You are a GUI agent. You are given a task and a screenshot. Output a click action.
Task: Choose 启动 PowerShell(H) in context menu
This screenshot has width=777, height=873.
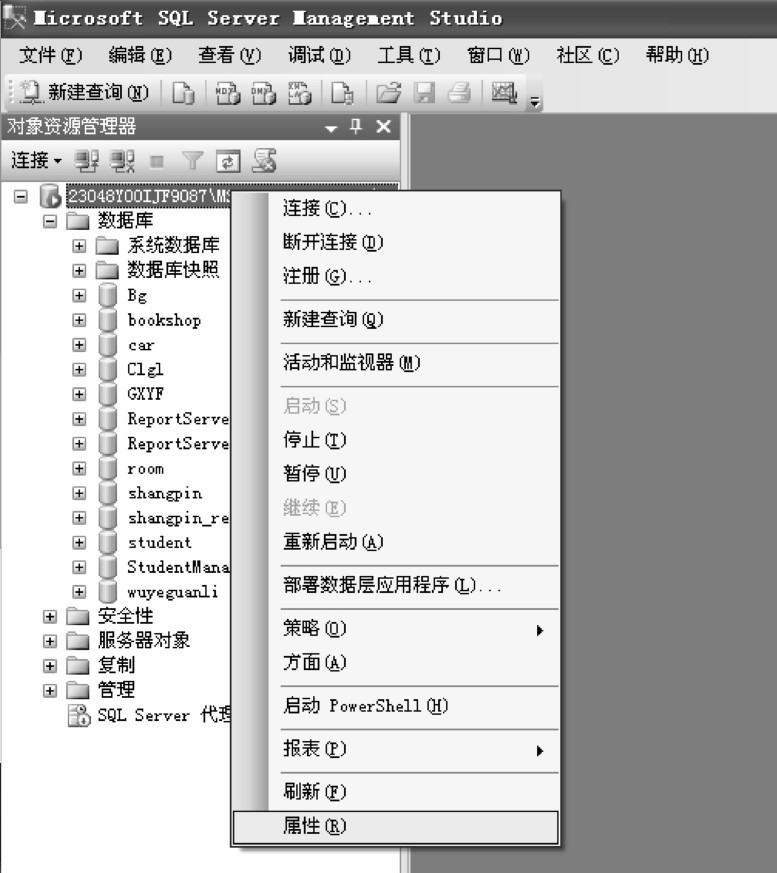click(x=396, y=706)
